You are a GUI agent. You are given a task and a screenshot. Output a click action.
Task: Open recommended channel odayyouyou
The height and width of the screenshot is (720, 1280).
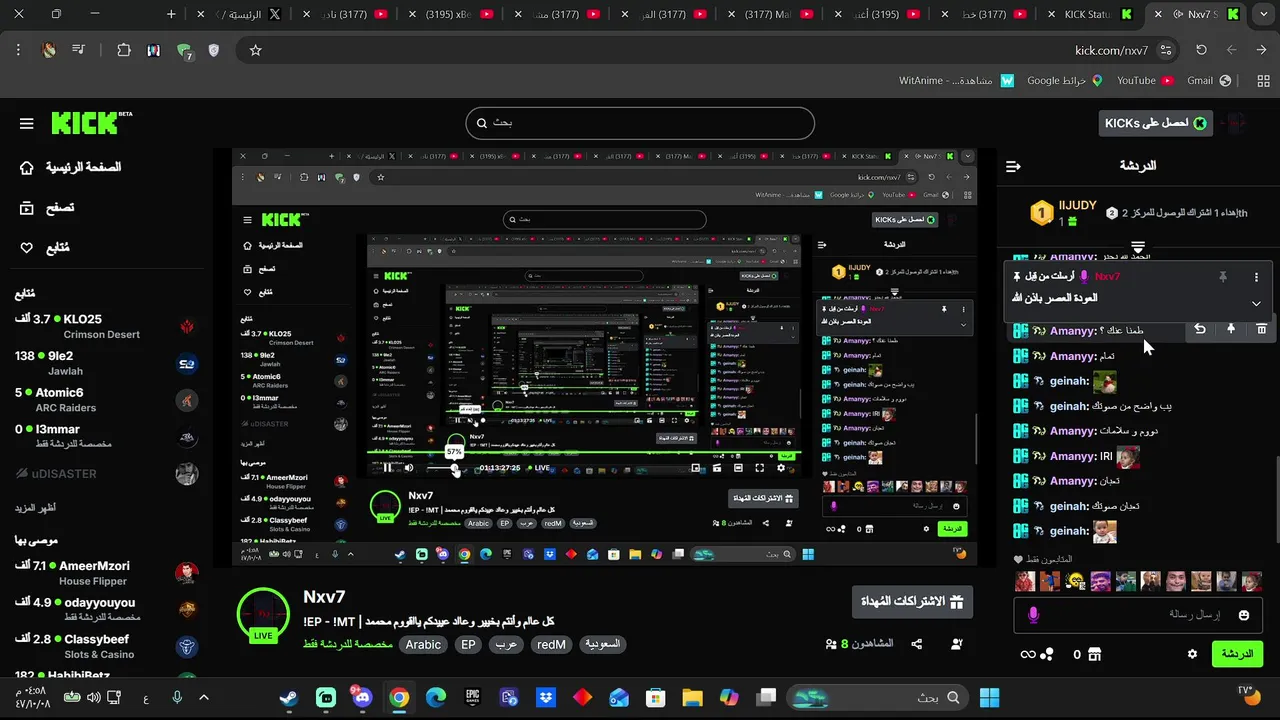pyautogui.click(x=106, y=610)
